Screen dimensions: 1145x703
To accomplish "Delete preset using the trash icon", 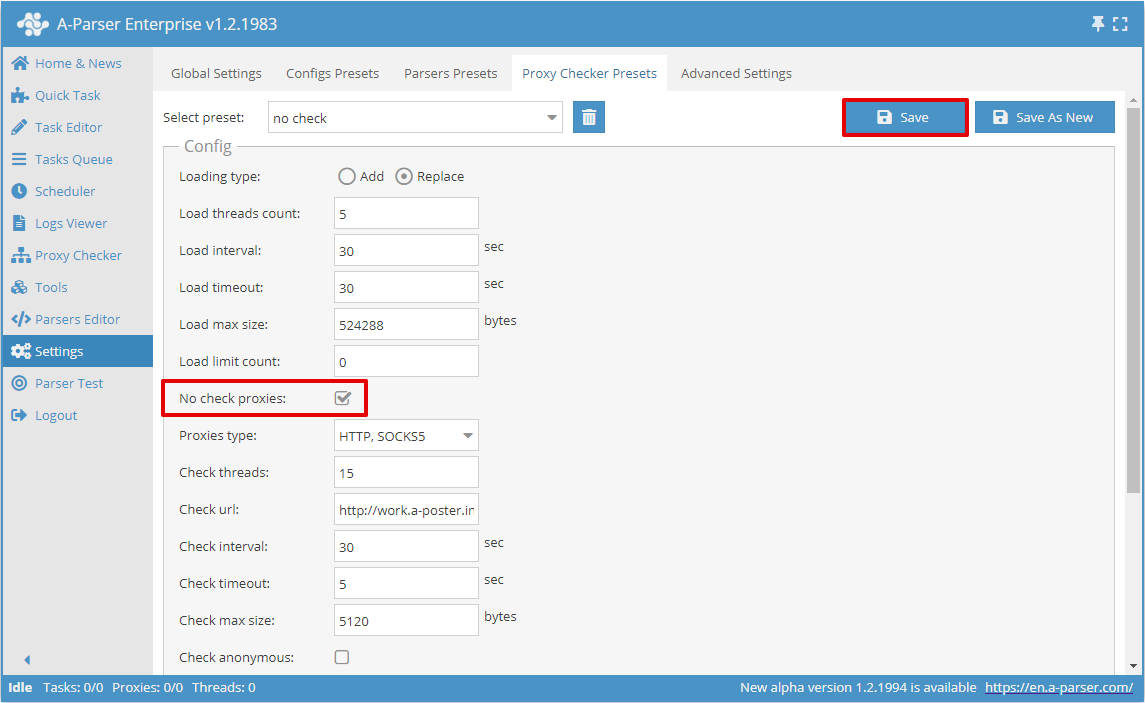I will pos(589,117).
